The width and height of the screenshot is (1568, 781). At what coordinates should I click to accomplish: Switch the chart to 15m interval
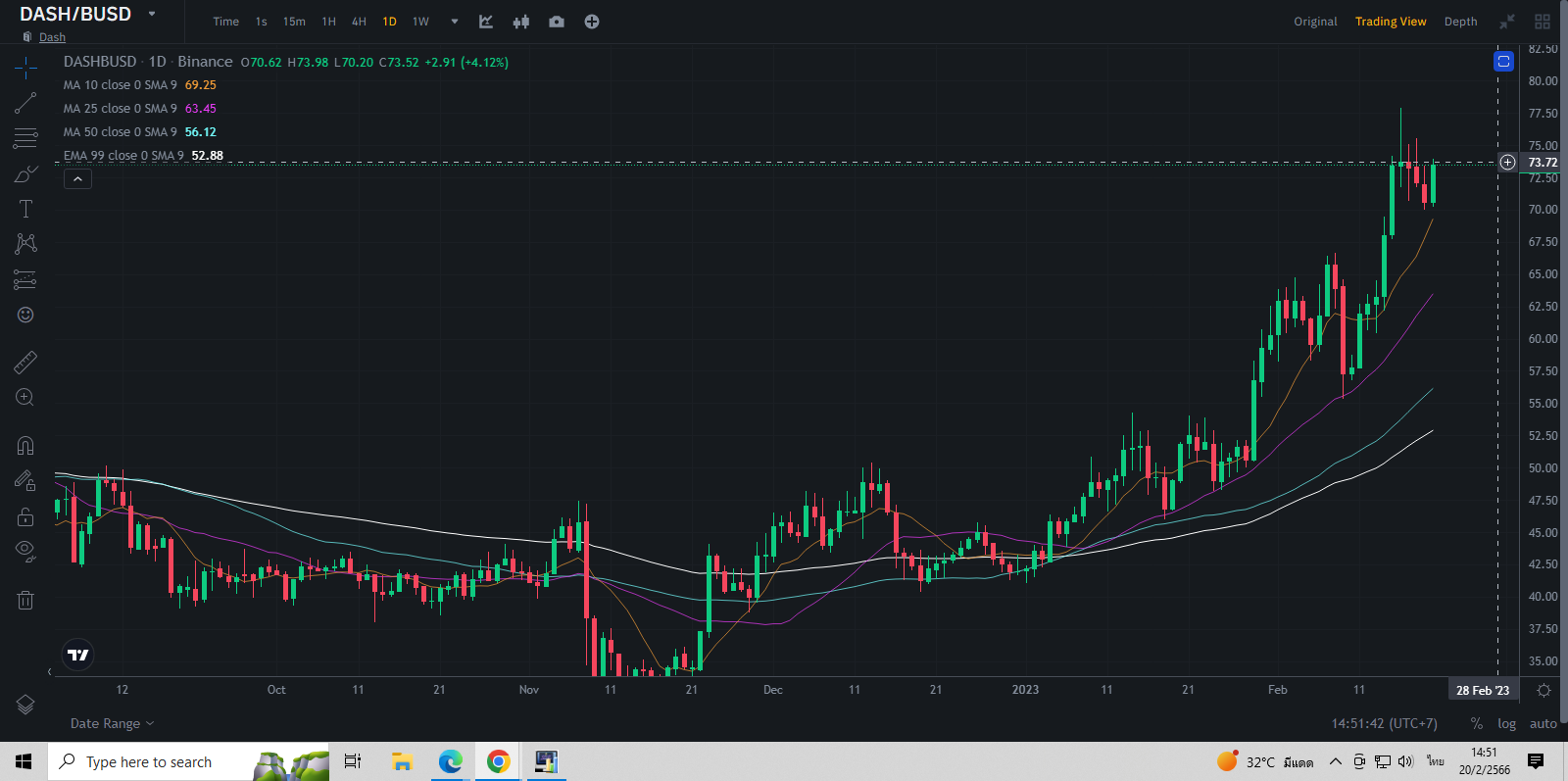[294, 22]
